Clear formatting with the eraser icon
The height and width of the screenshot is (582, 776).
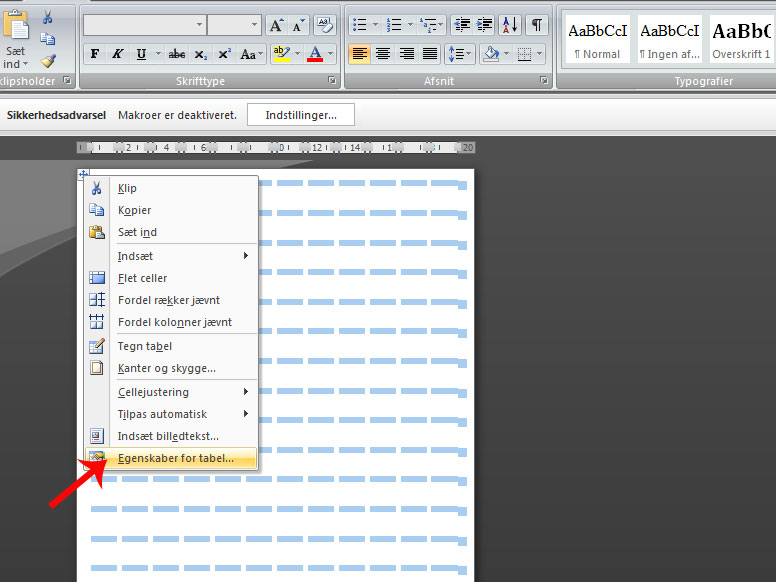[325, 25]
